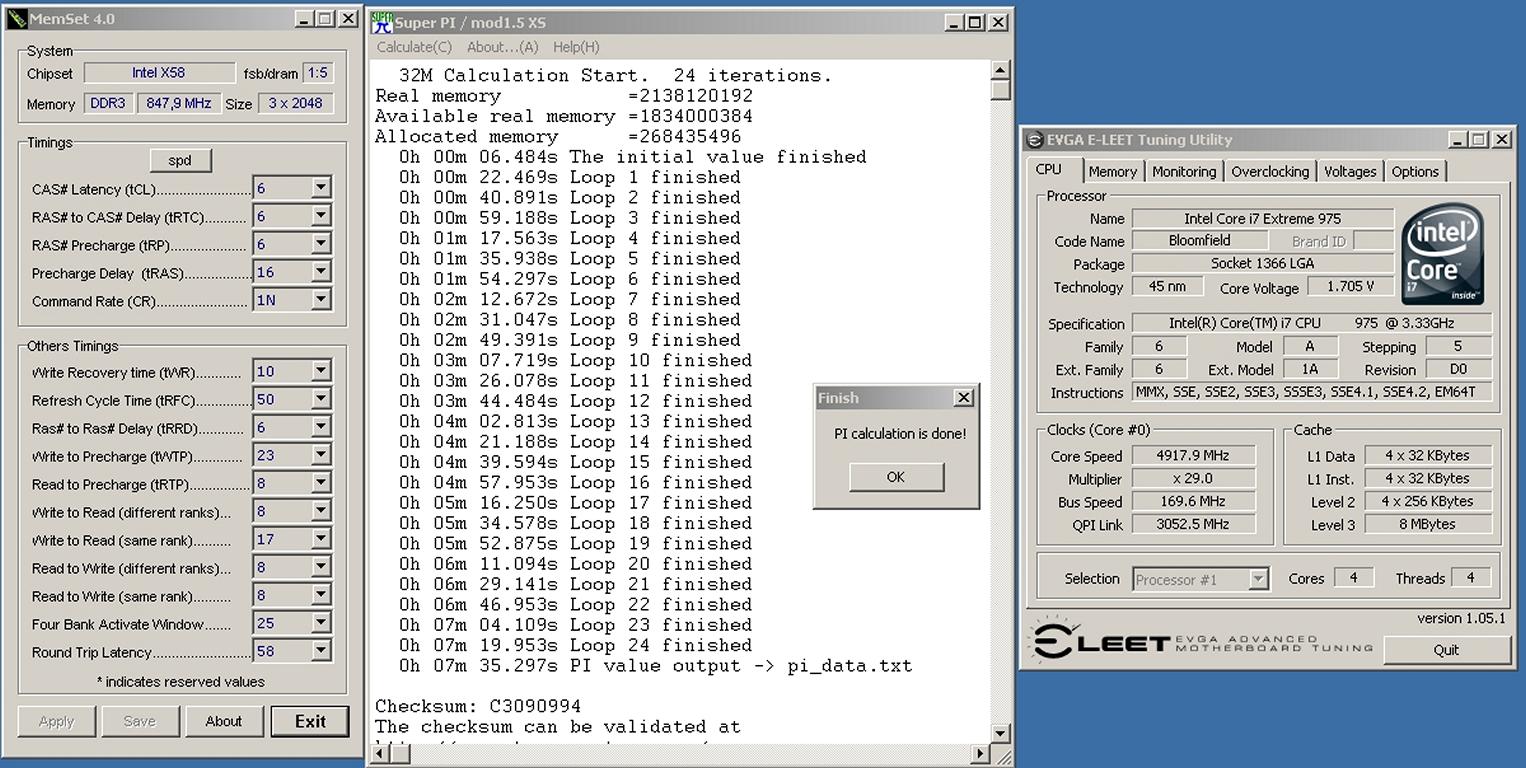Click the Loop 24 finished line
This screenshot has height=768, width=1526.
pos(575,645)
